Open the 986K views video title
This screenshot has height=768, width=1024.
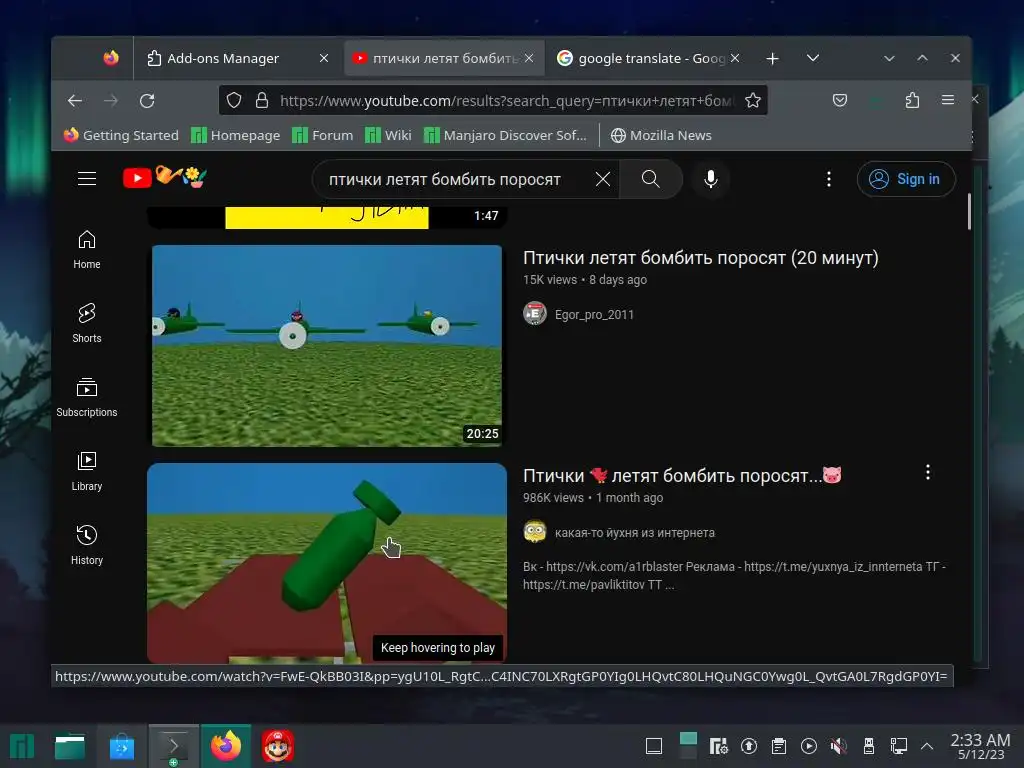(682, 475)
